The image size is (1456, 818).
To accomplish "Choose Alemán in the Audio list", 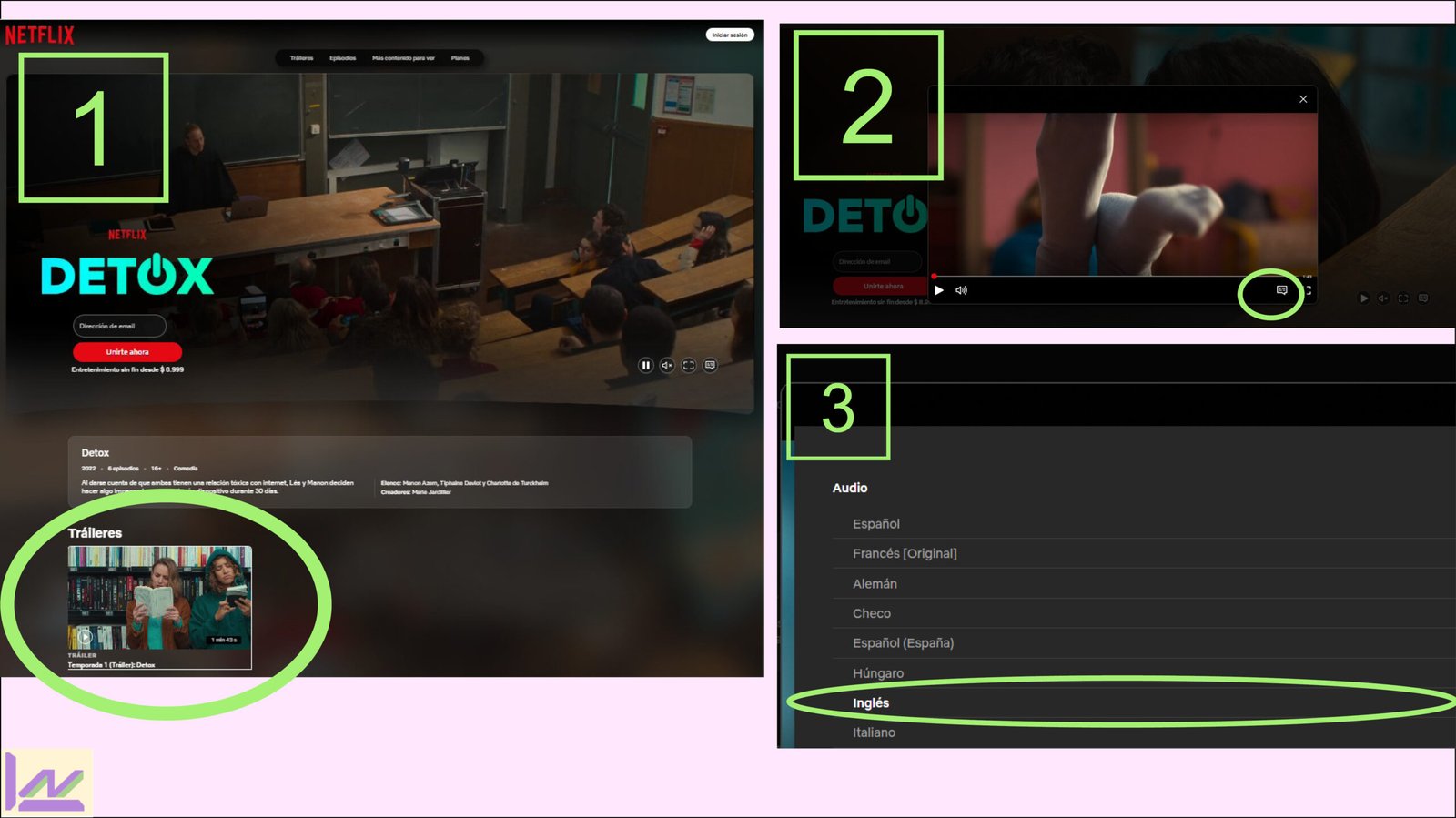I will point(1144,583).
